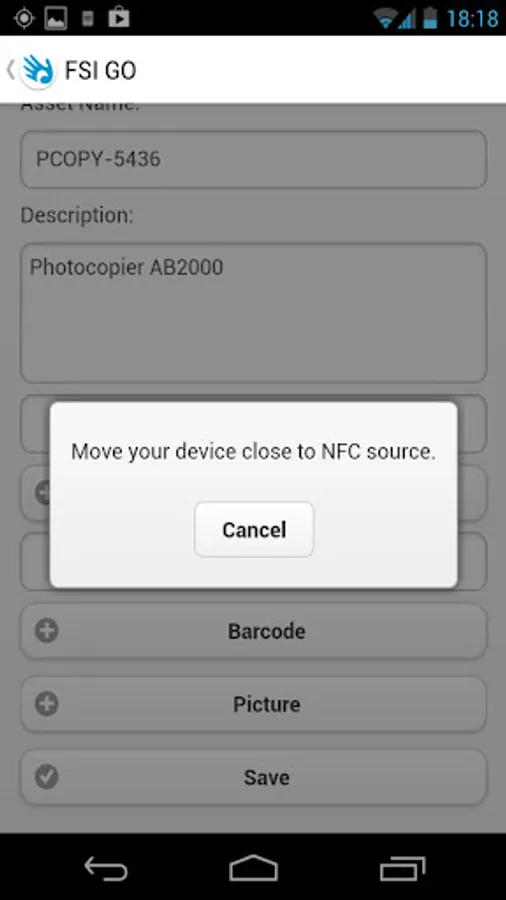The image size is (506, 900).
Task: Focus the PCOPY-5436 asset name field
Action: (x=254, y=159)
